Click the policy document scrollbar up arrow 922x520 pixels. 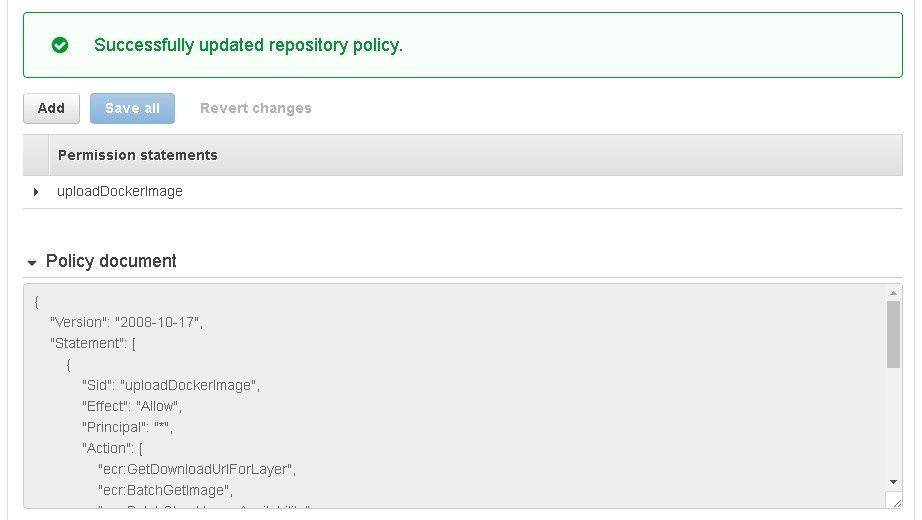[893, 293]
